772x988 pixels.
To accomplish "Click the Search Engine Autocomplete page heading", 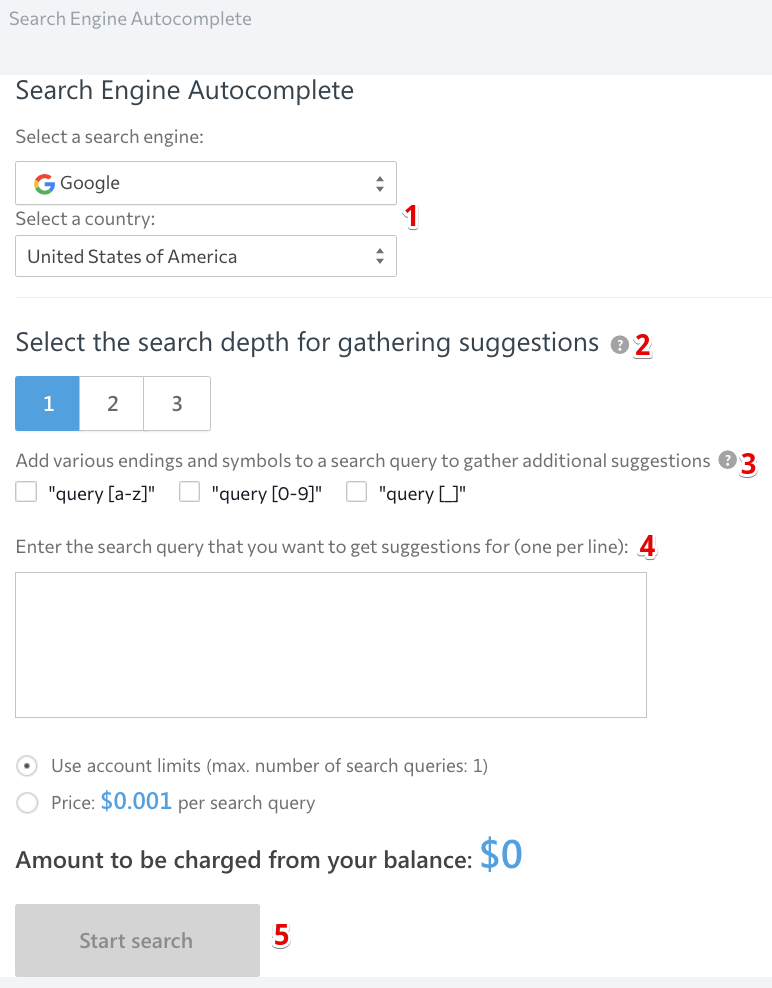I will tap(185, 90).
